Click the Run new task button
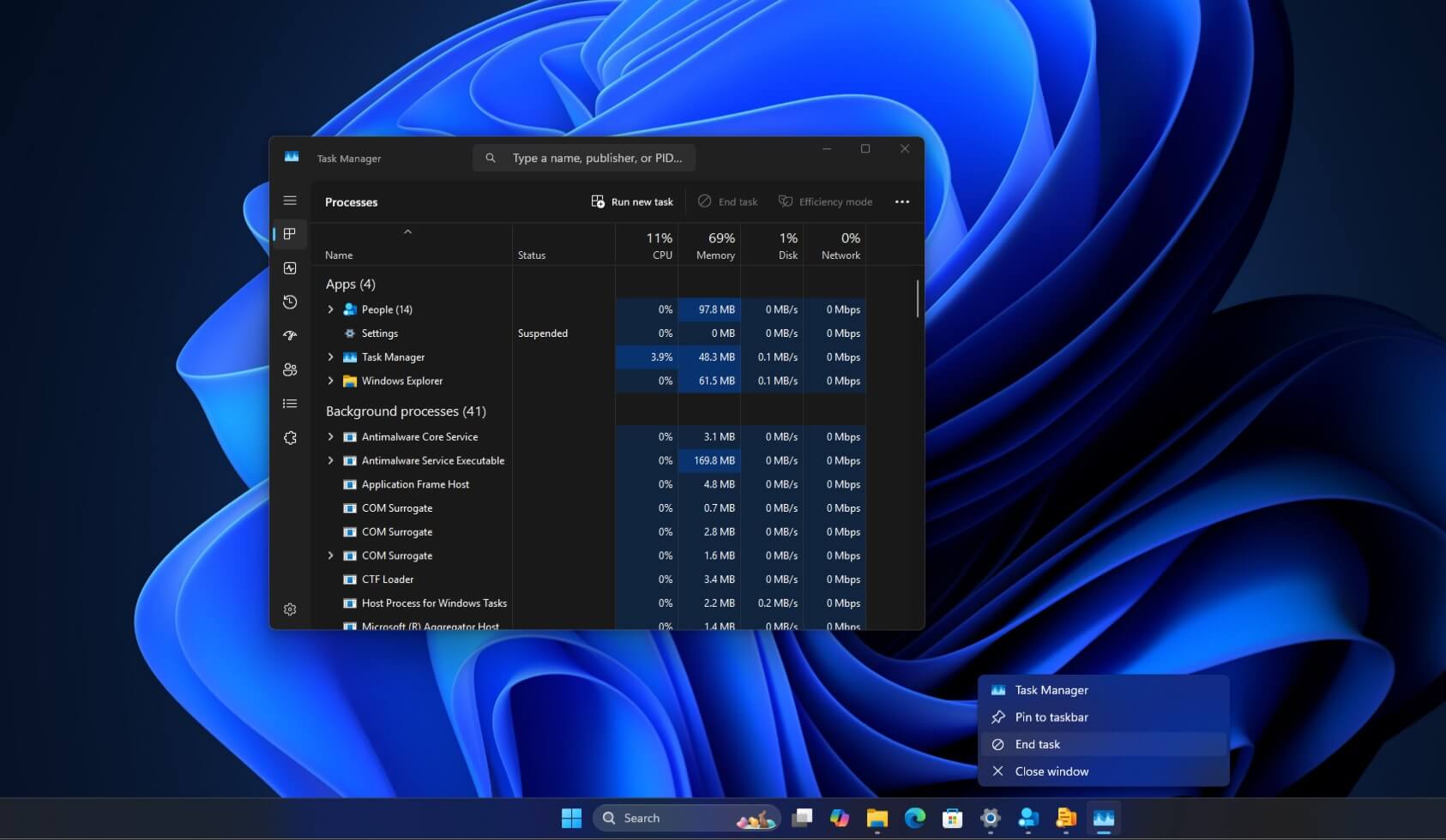The image size is (1446, 840). [632, 201]
